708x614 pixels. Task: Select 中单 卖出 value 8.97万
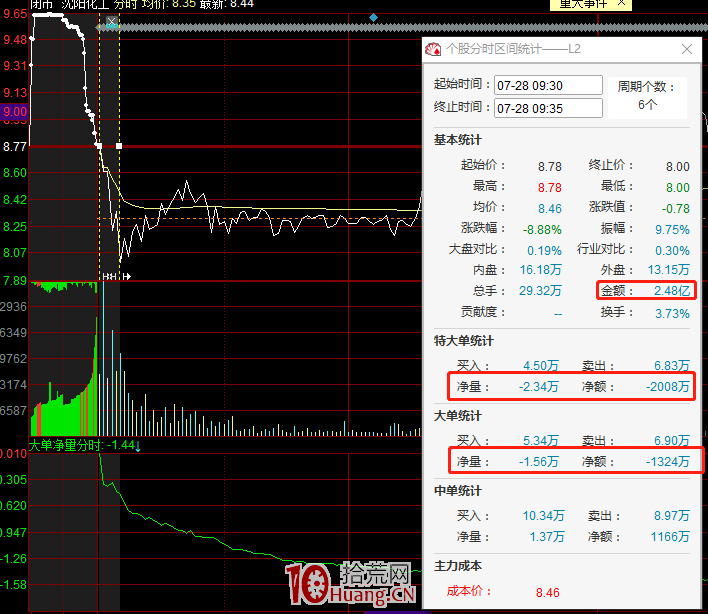672,516
